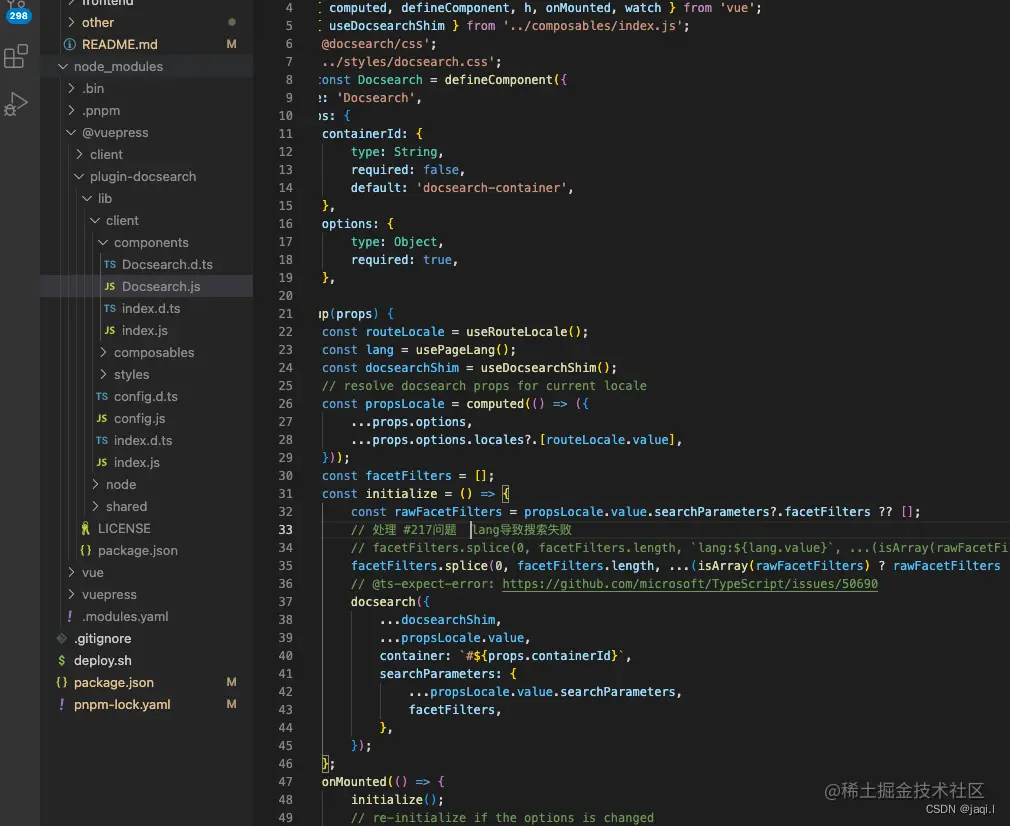Click the modified dot beside other folder
Image resolution: width=1010 pixels, height=826 pixels.
(231, 23)
